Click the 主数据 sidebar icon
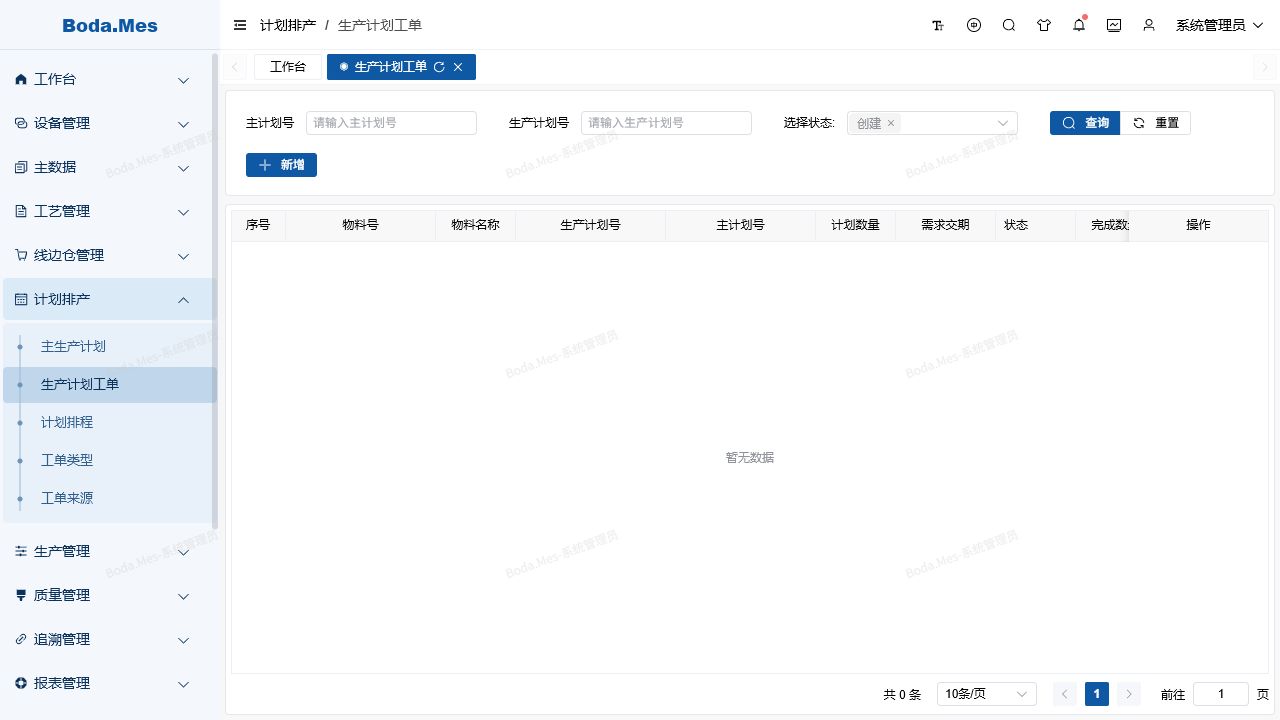Screen dimensions: 1280x720 coord(21,167)
